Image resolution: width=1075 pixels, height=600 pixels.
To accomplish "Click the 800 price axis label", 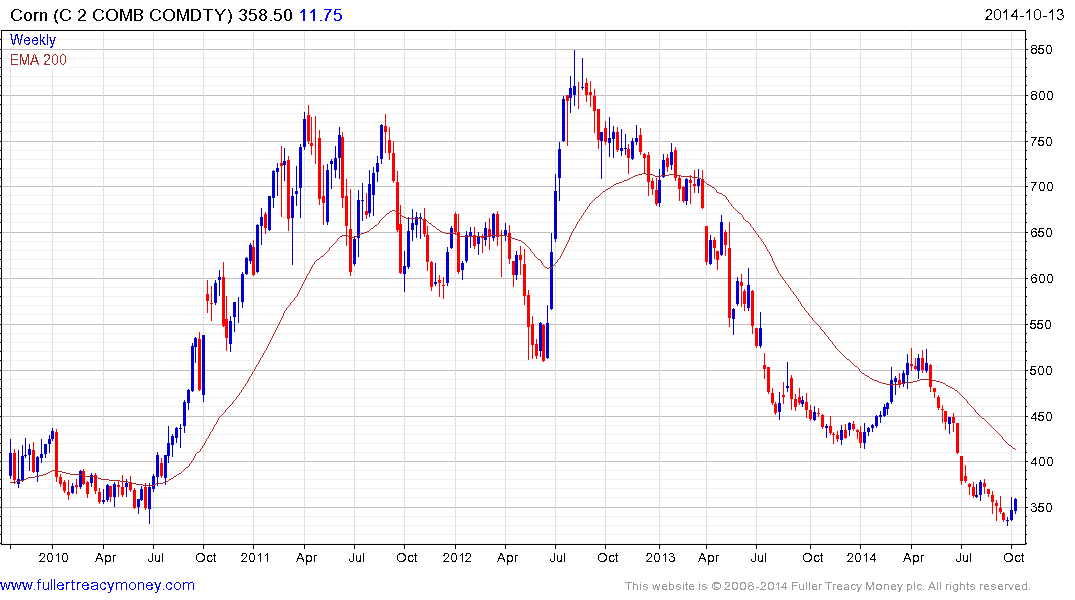I will pos(1041,96).
